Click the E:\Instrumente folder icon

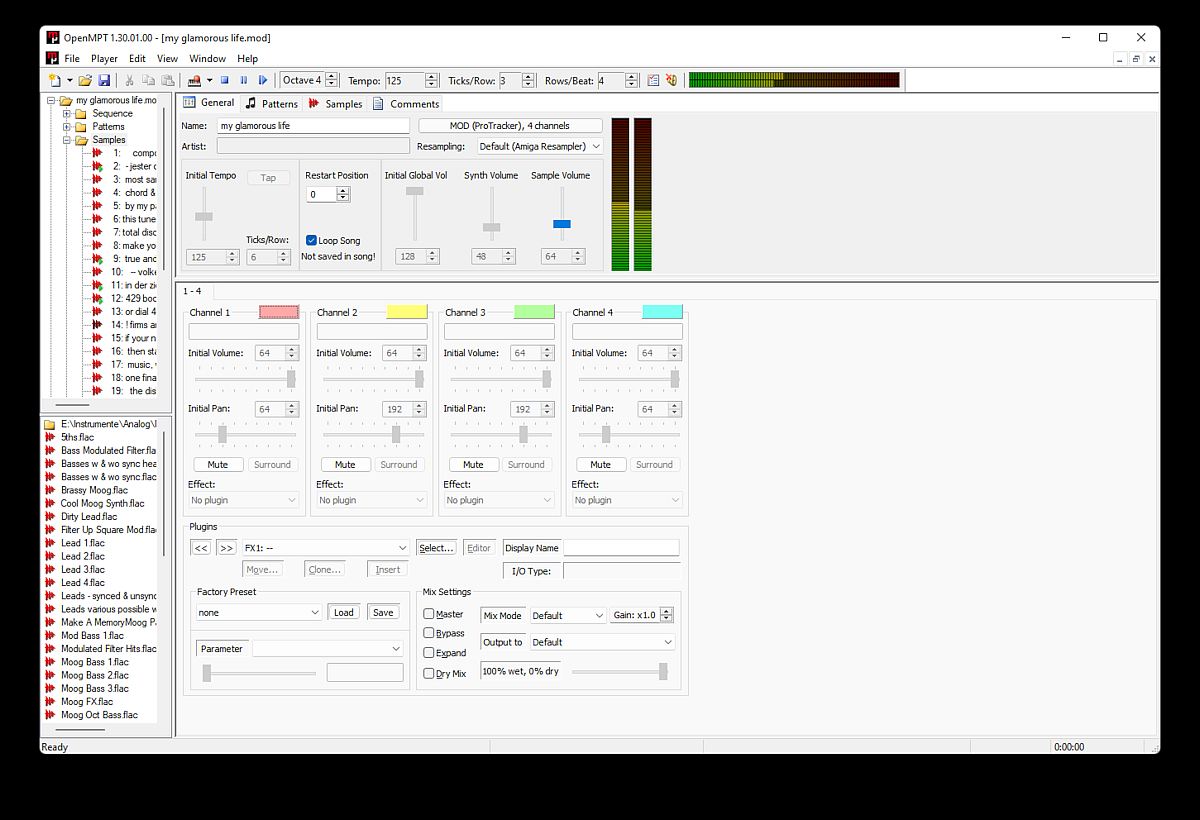(49, 424)
